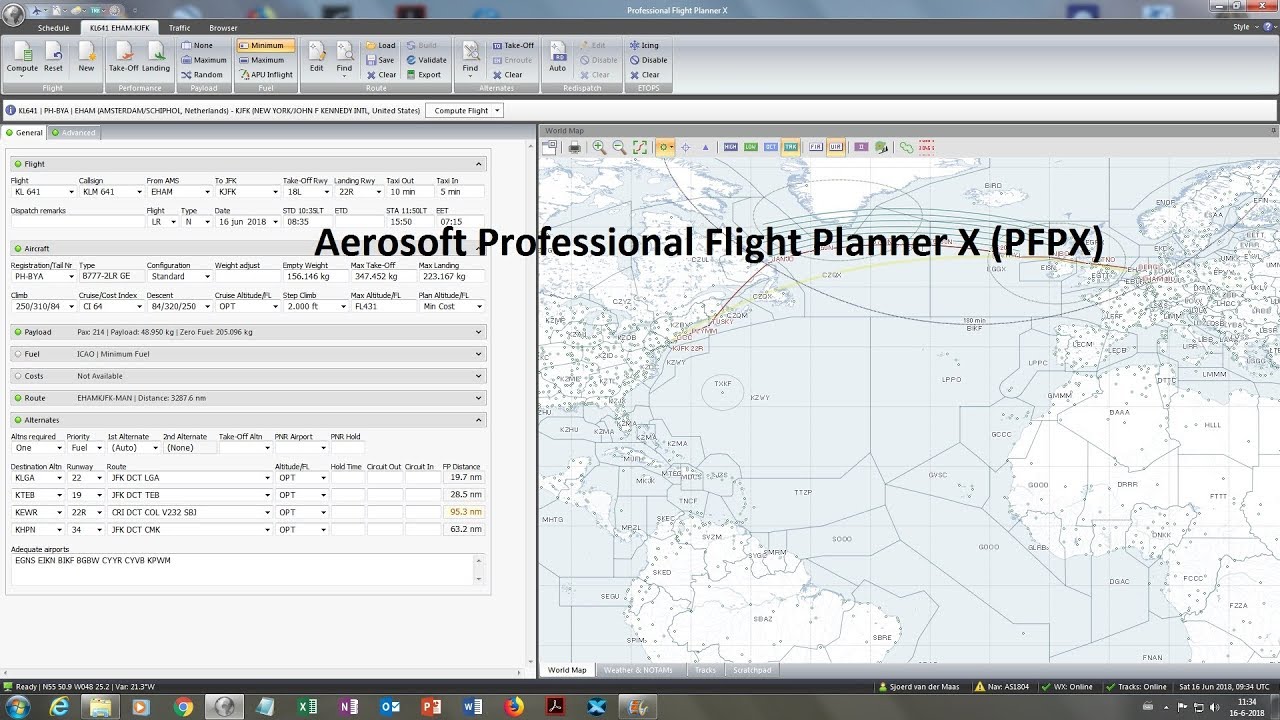
Task: Export the route
Action: [423, 75]
